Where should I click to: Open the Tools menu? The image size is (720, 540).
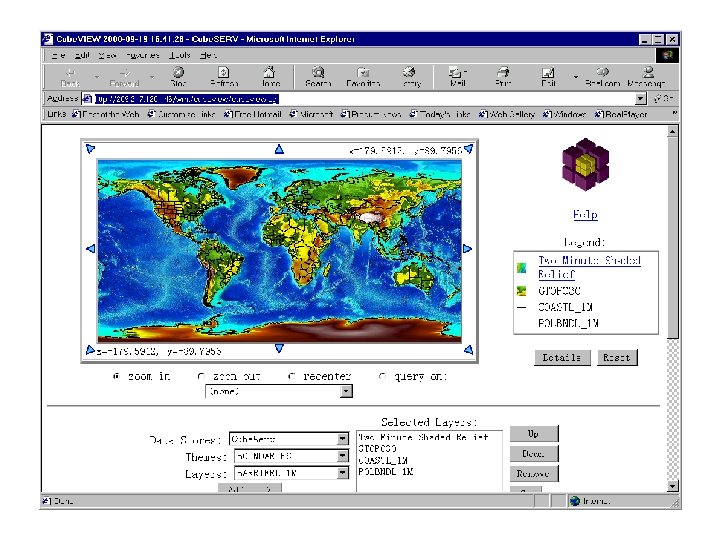(180, 56)
